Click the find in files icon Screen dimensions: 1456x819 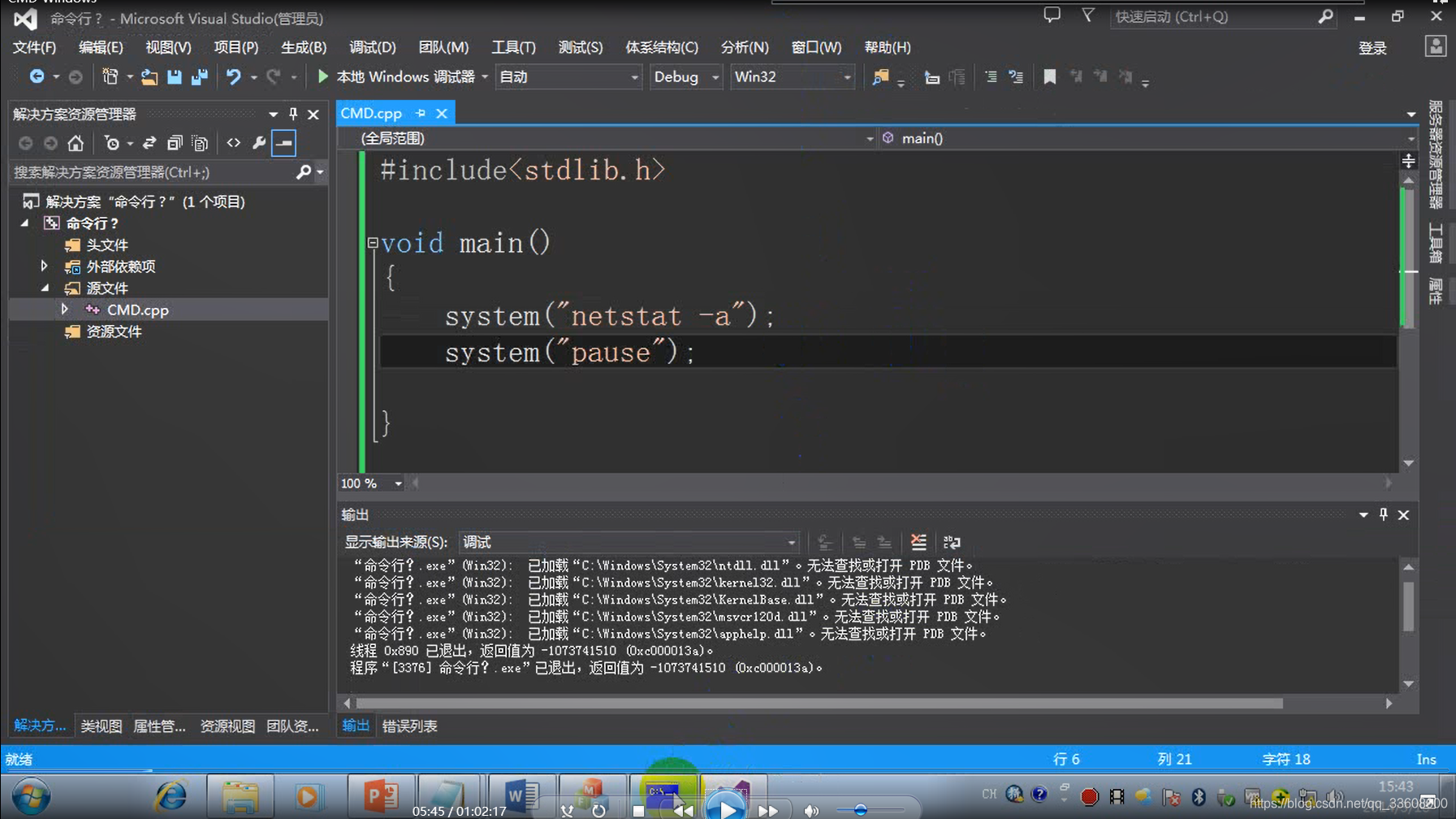pyautogui.click(x=880, y=77)
